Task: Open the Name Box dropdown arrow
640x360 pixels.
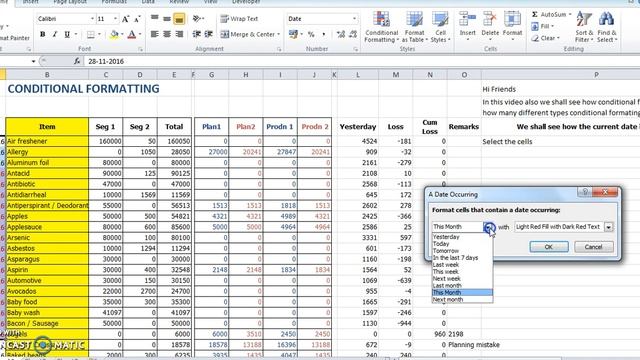Action: point(33,61)
